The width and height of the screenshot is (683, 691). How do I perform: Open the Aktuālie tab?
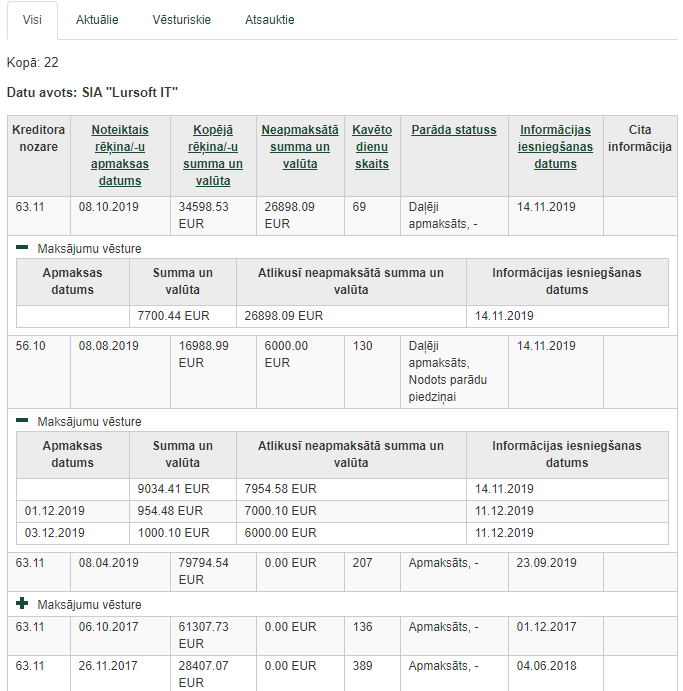97,20
